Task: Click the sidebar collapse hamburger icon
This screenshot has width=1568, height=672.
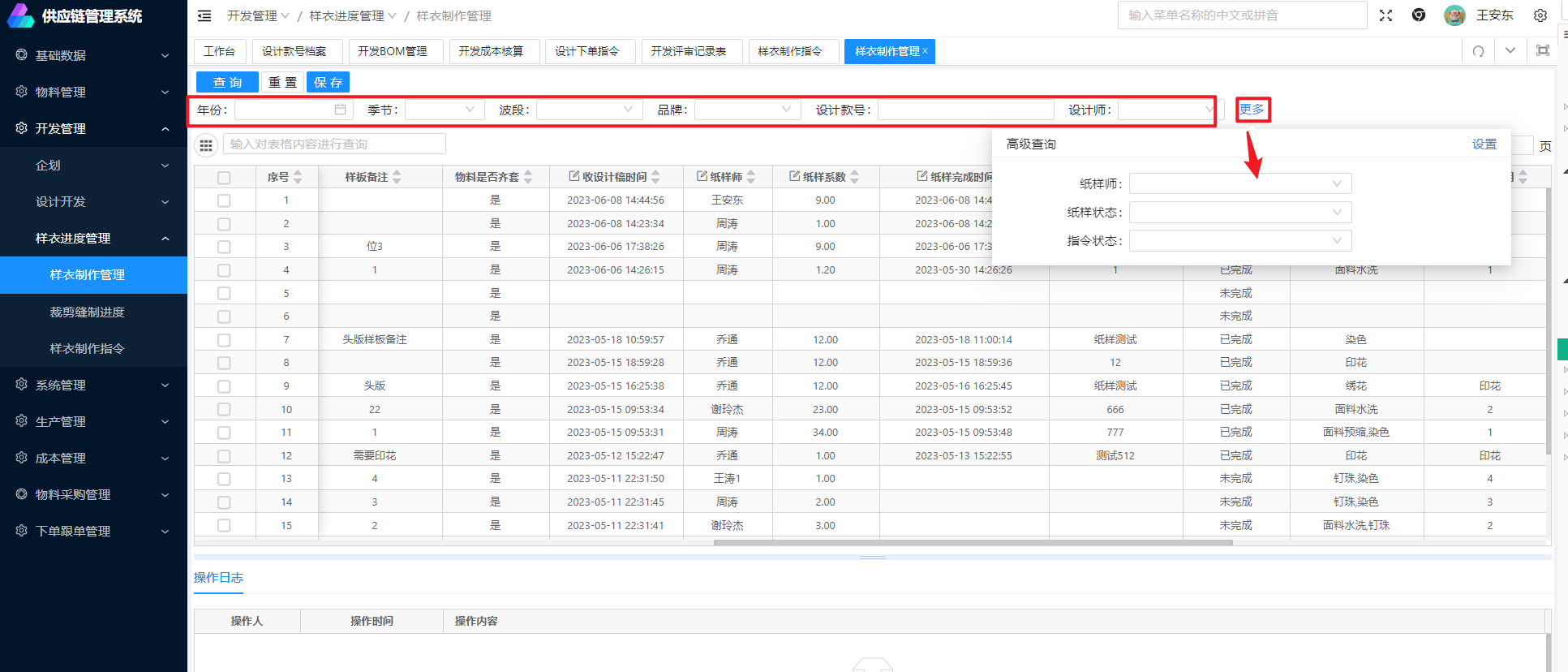Action: [204, 15]
